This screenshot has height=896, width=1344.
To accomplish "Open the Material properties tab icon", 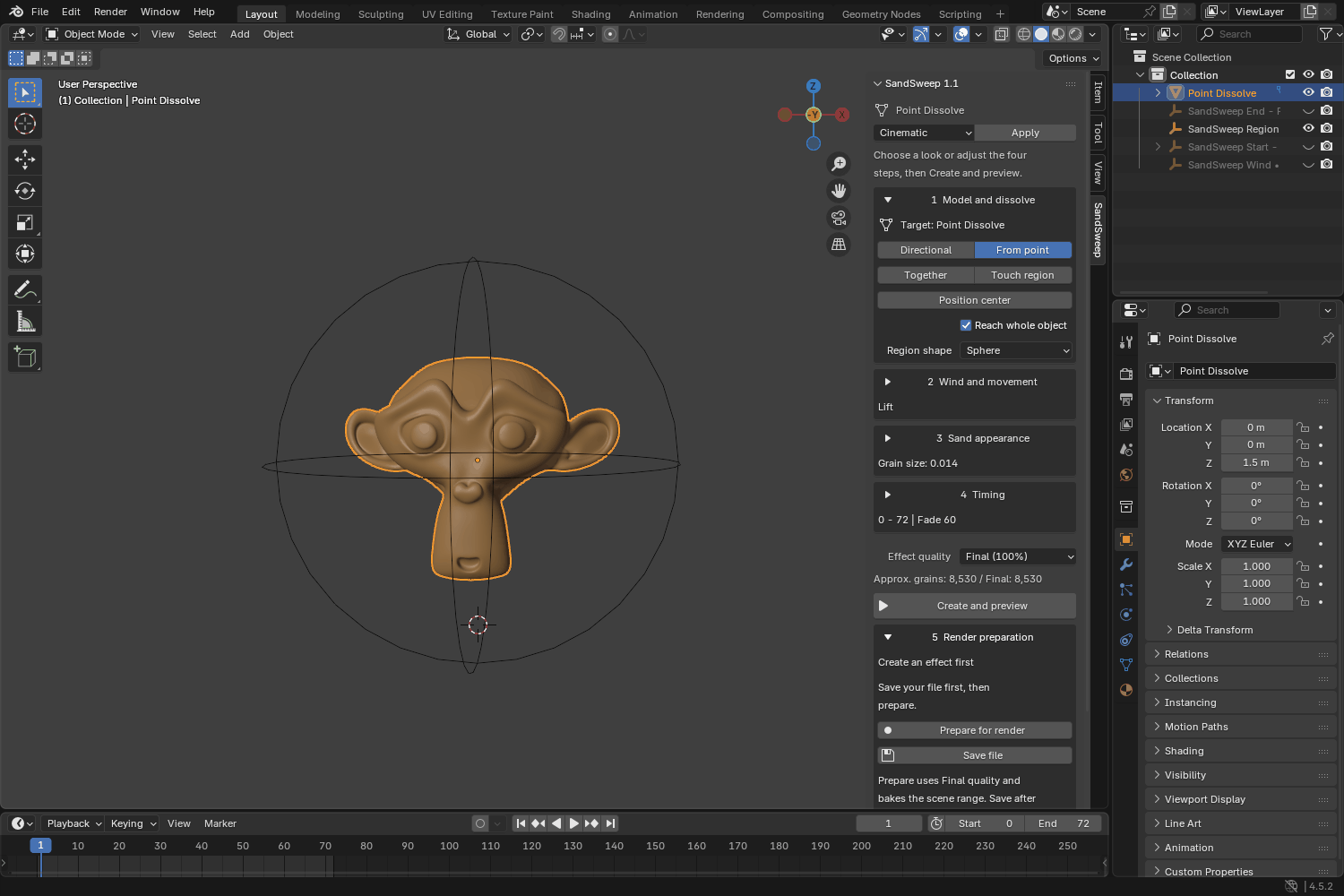I will coord(1126,690).
